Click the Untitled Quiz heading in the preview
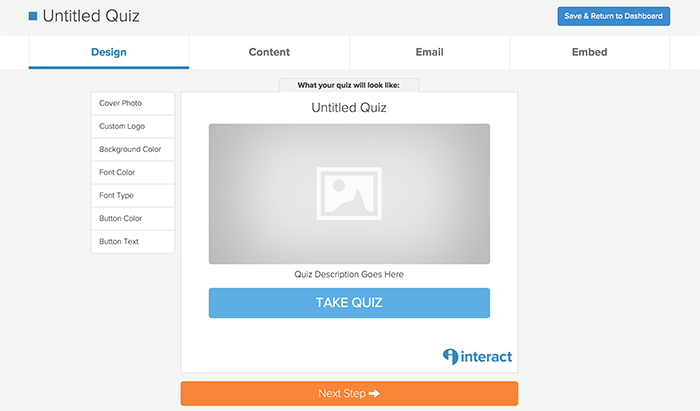 coord(349,108)
